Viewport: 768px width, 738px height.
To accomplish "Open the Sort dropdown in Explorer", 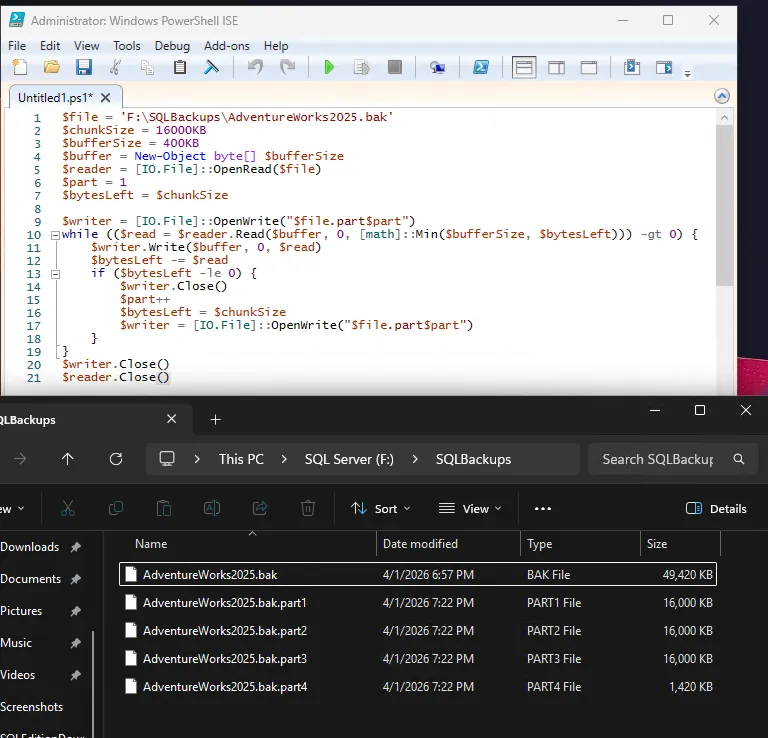I will (x=381, y=509).
